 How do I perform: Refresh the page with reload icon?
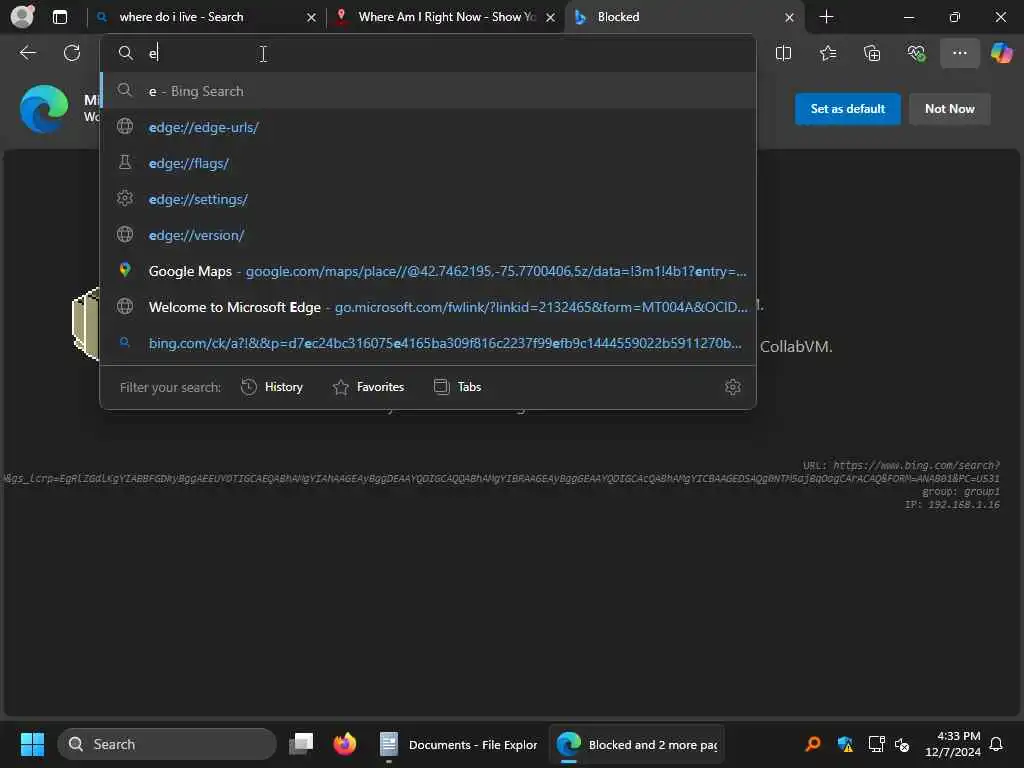tap(72, 53)
